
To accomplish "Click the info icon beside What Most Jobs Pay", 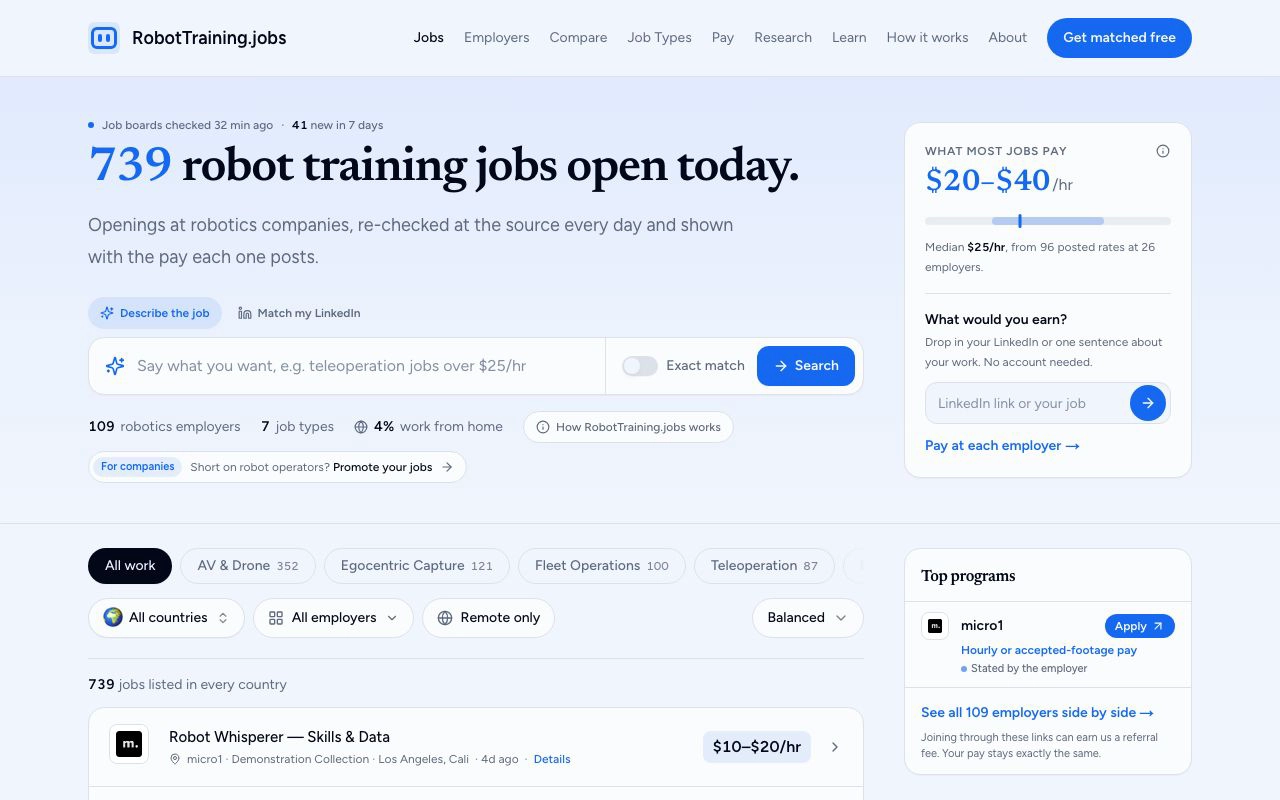I will [1163, 151].
